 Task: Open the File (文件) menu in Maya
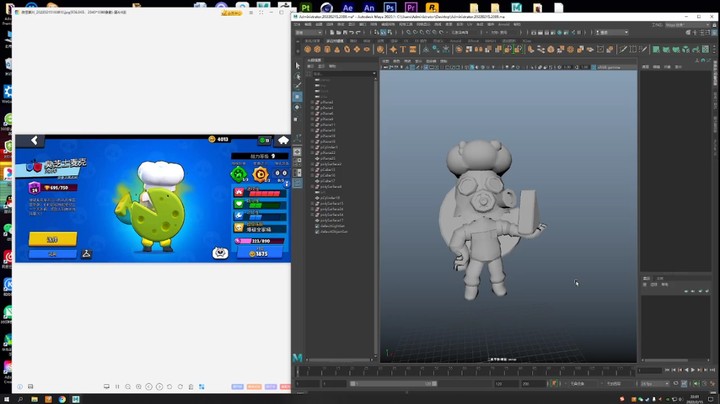[x=297, y=24]
